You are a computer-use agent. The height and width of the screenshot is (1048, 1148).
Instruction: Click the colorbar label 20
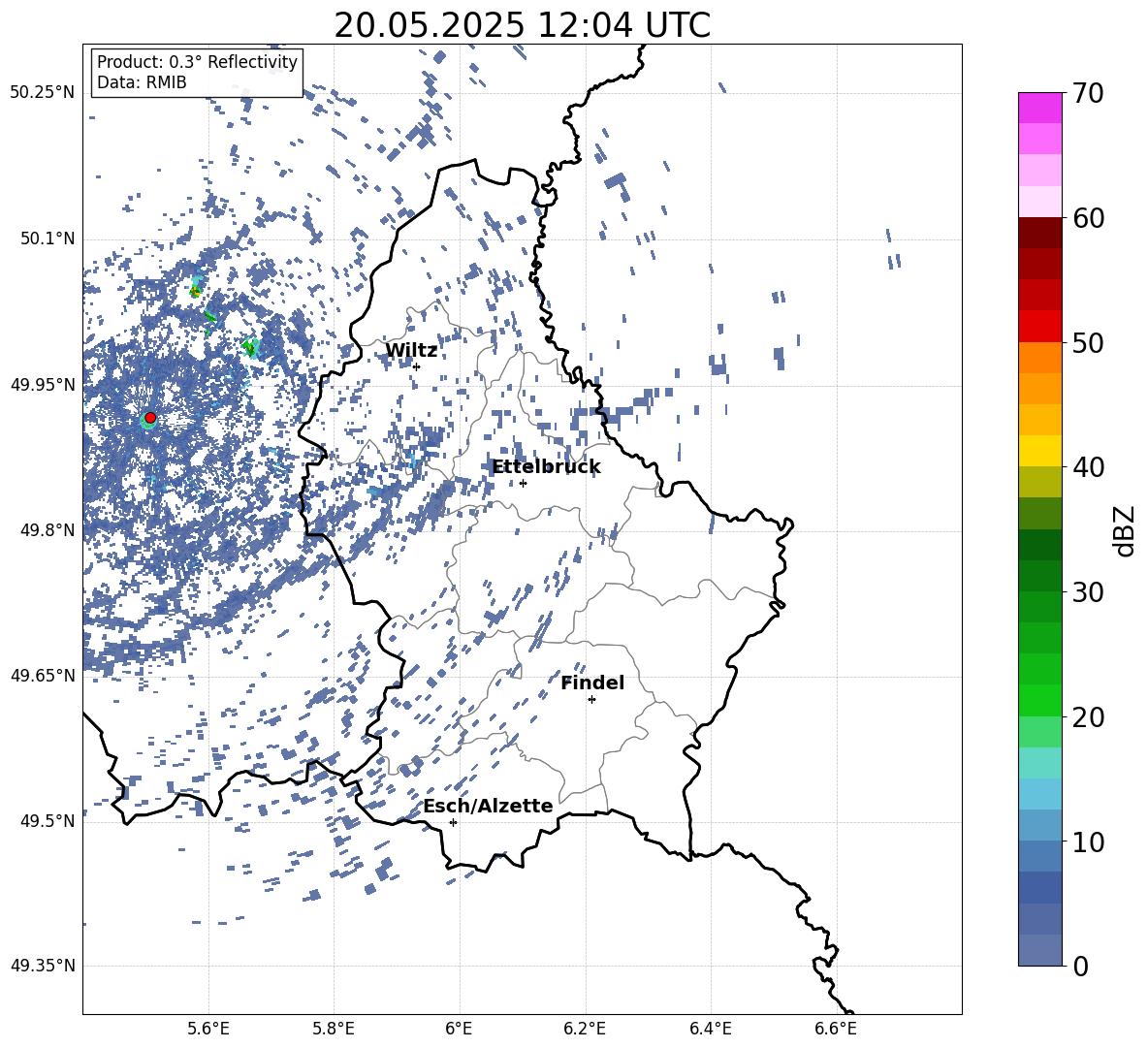pos(1088,717)
